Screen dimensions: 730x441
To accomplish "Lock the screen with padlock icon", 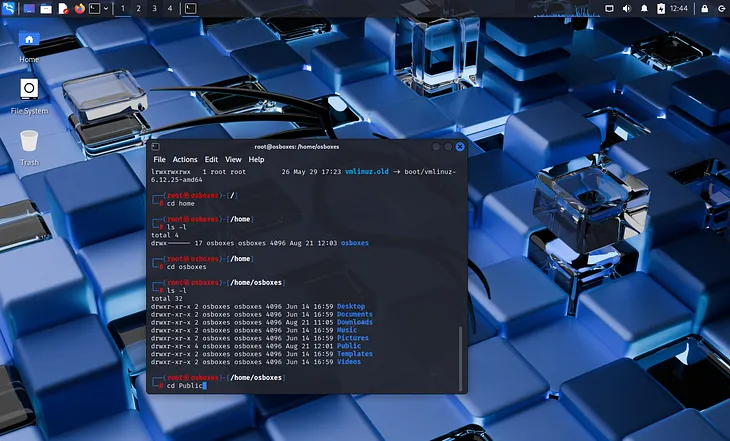I will tap(704, 8).
